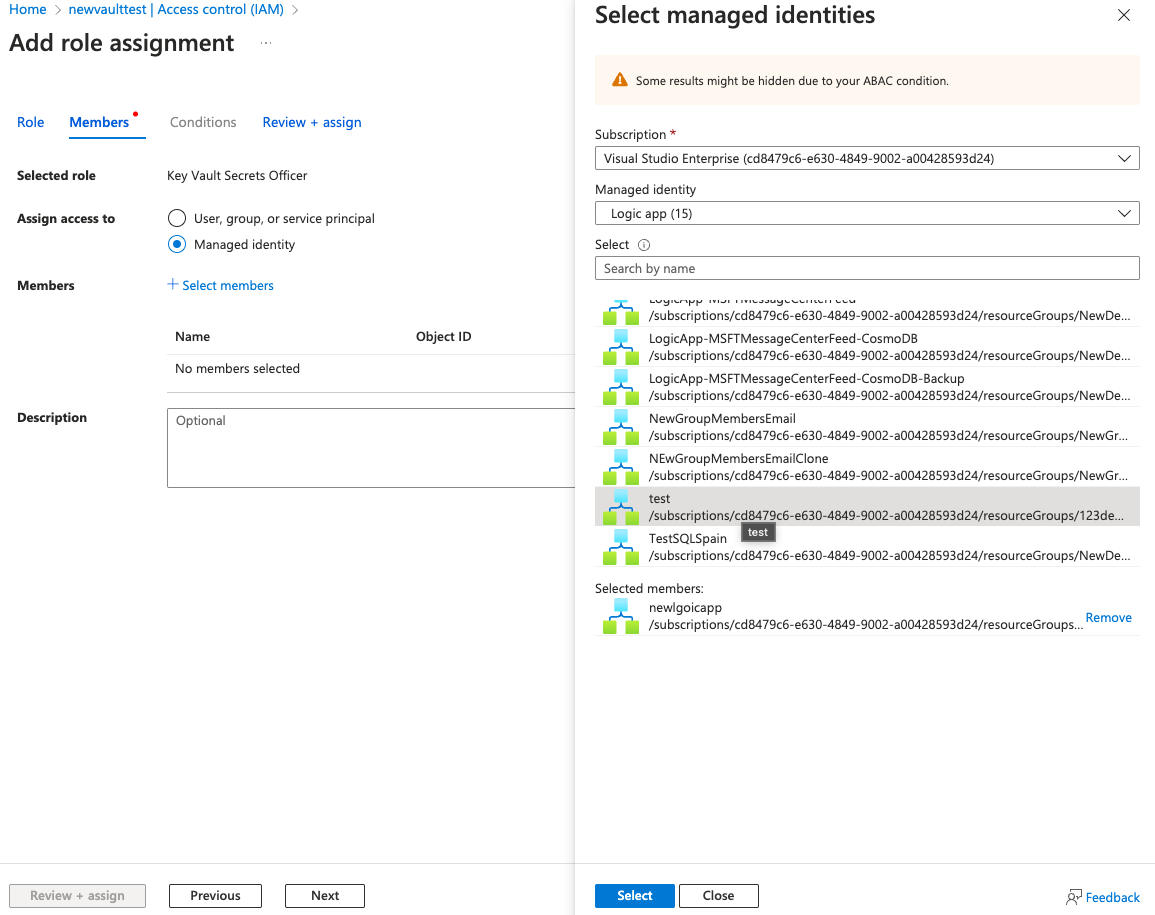Open the more options ellipsis beside title

[266, 44]
